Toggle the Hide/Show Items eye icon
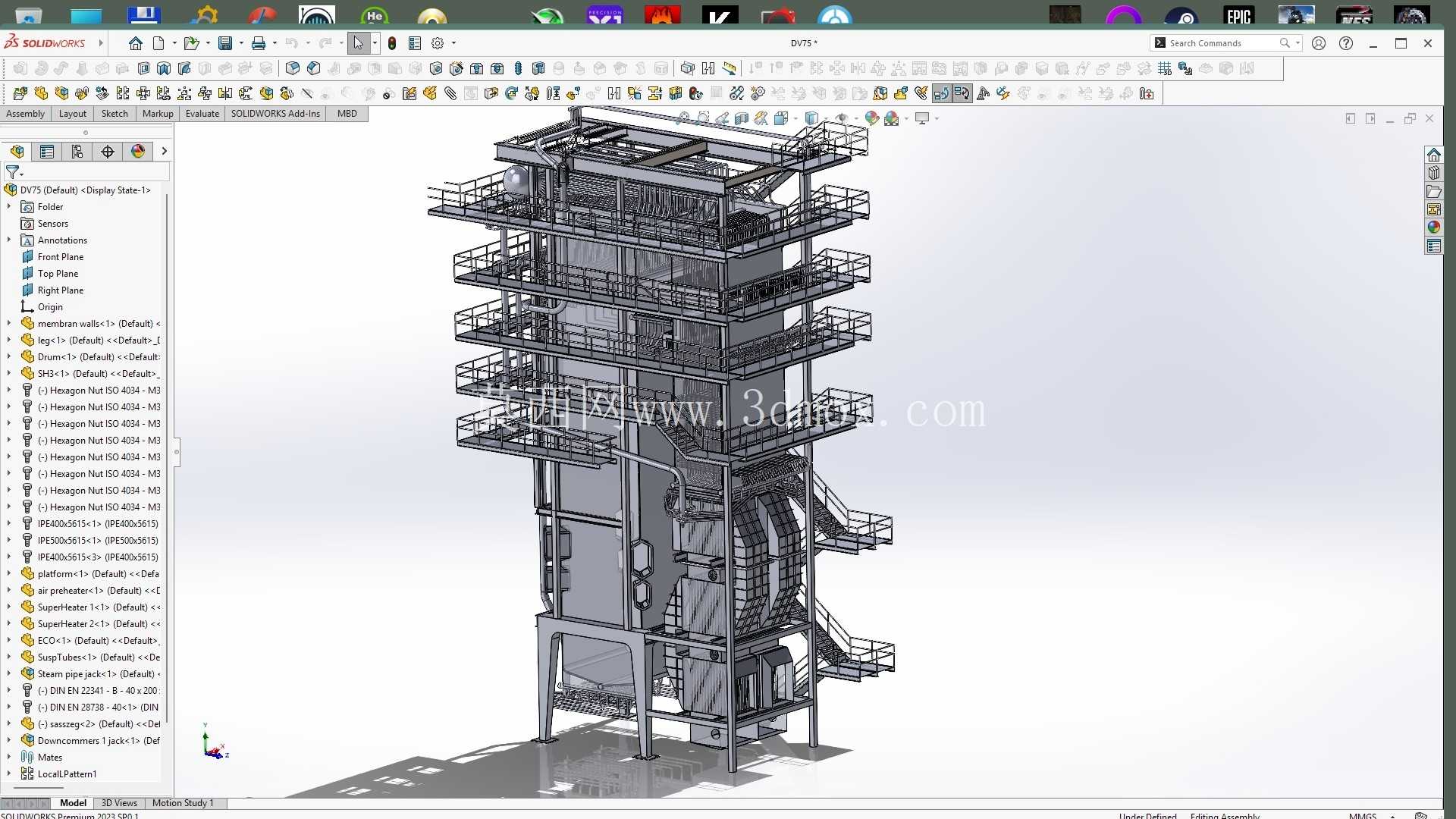Viewport: 1456px width, 819px height. point(841,118)
